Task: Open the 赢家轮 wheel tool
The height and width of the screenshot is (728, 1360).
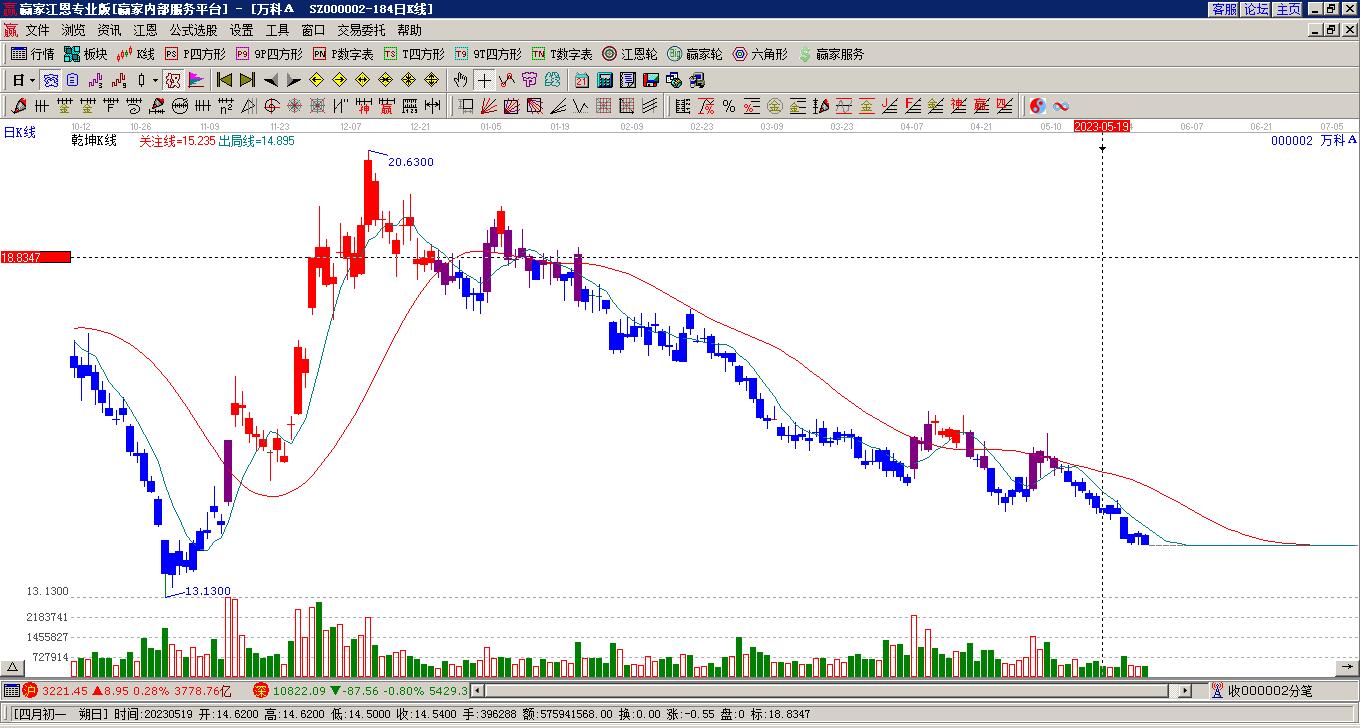Action: click(x=695, y=54)
